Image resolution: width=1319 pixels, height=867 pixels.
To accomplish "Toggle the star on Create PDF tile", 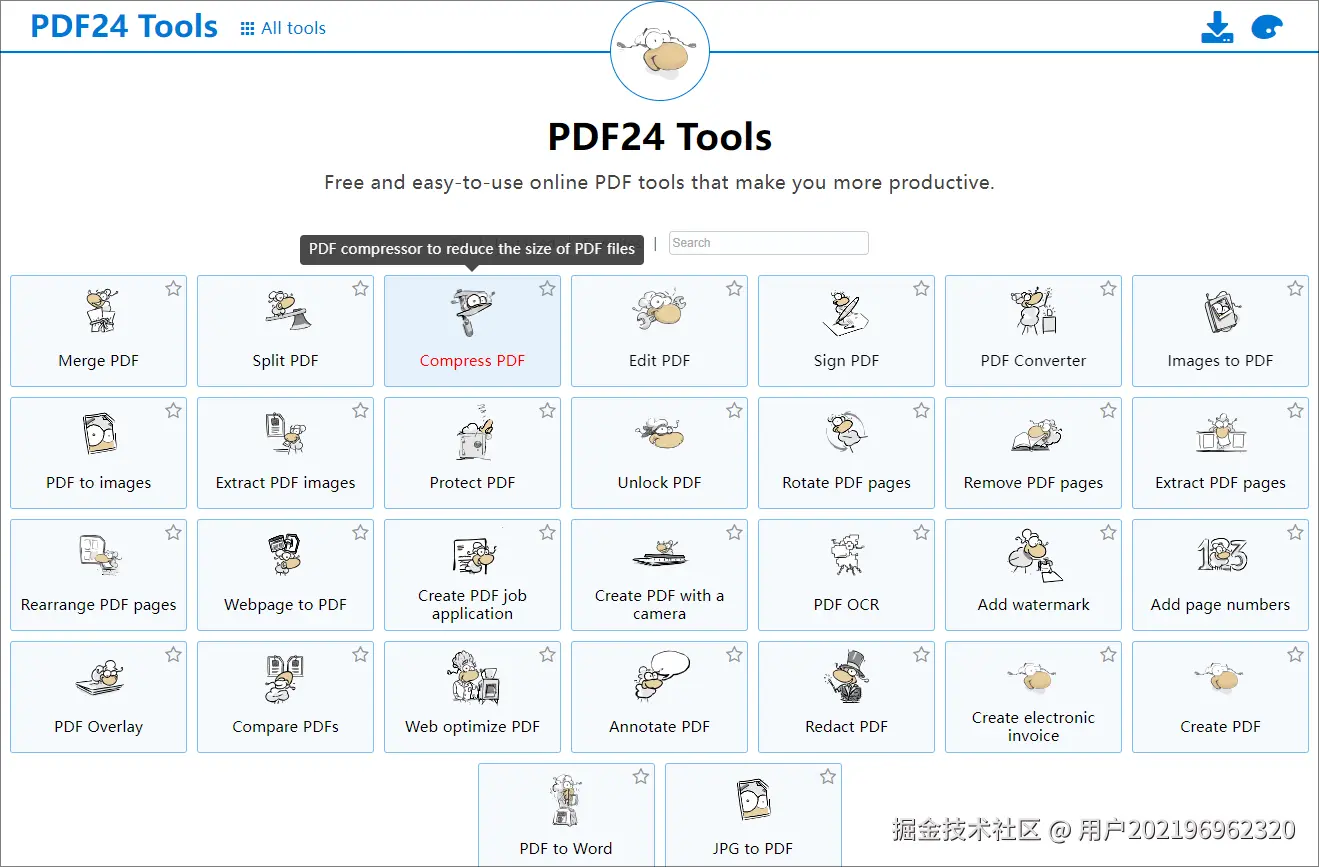I will [x=1295, y=654].
